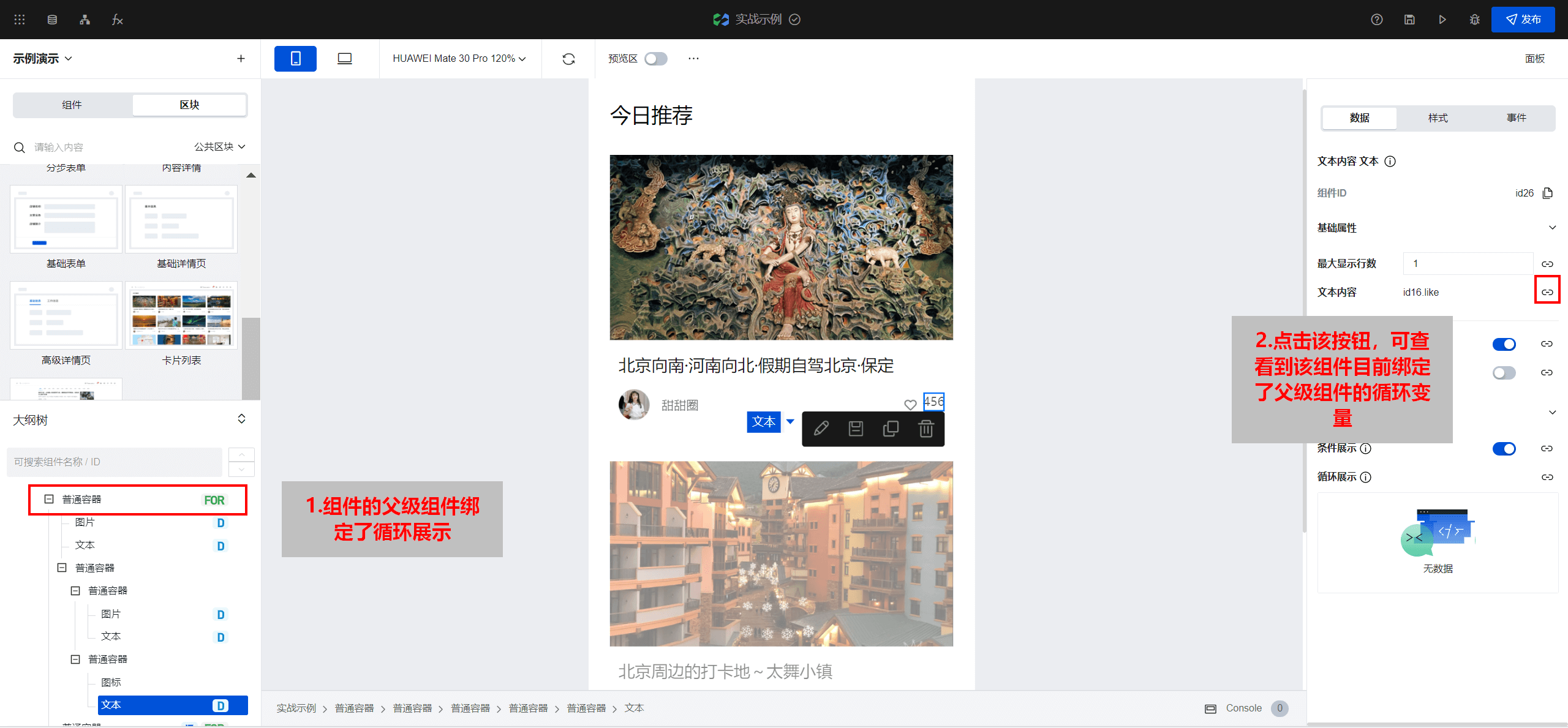Switch to the 样式 tab
Image resolution: width=1568 pixels, height=728 pixels.
pos(1438,118)
